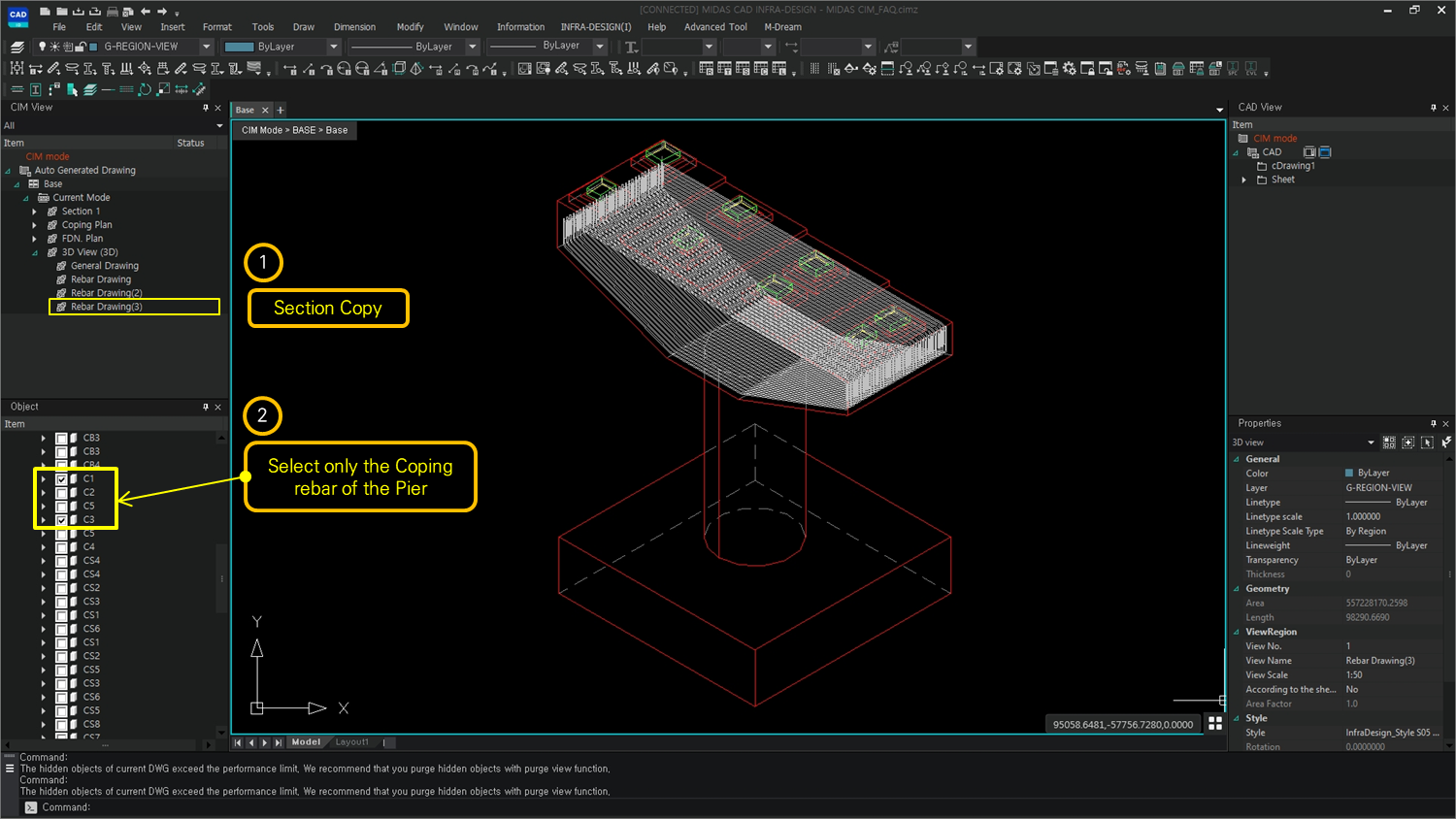This screenshot has width=1456, height=819.
Task: Open the 3D view dropdown in Properties panel
Action: point(1372,442)
